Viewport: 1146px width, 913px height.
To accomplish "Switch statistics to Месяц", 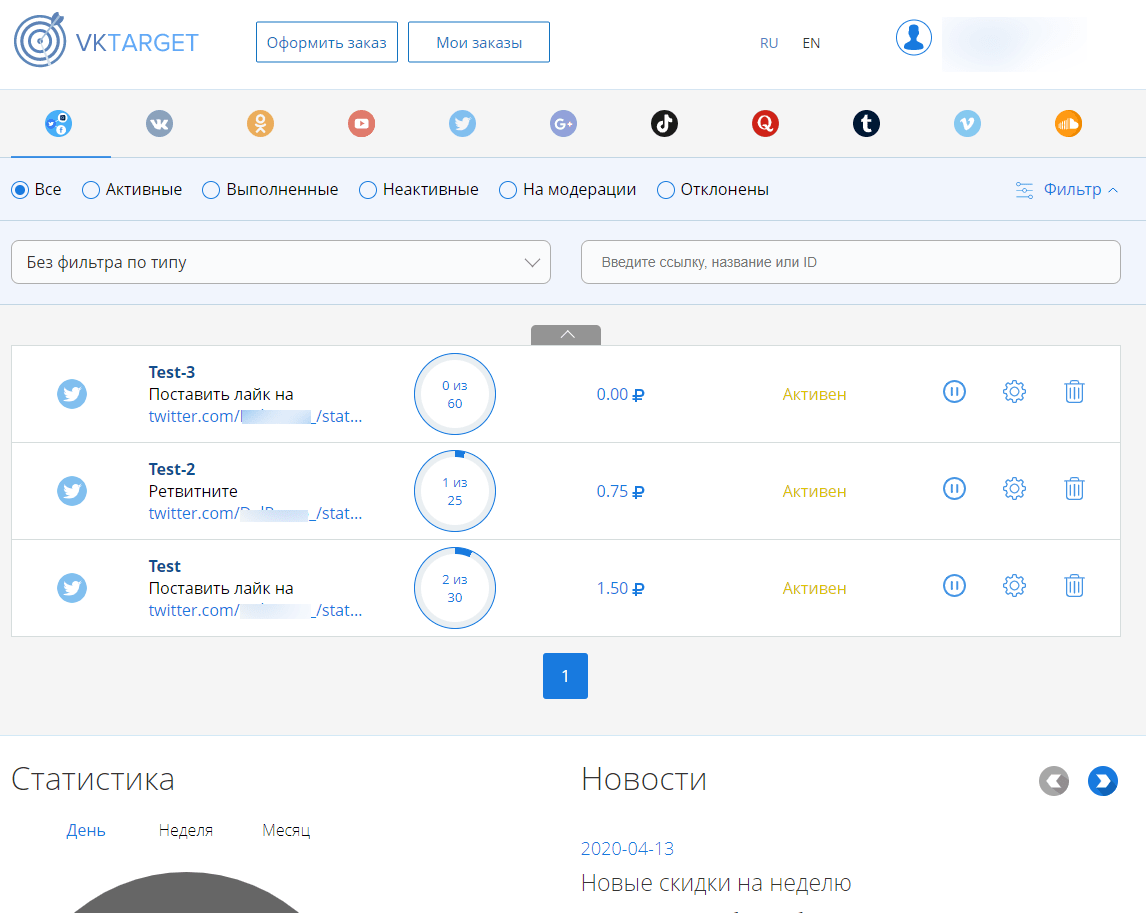I will (x=286, y=830).
